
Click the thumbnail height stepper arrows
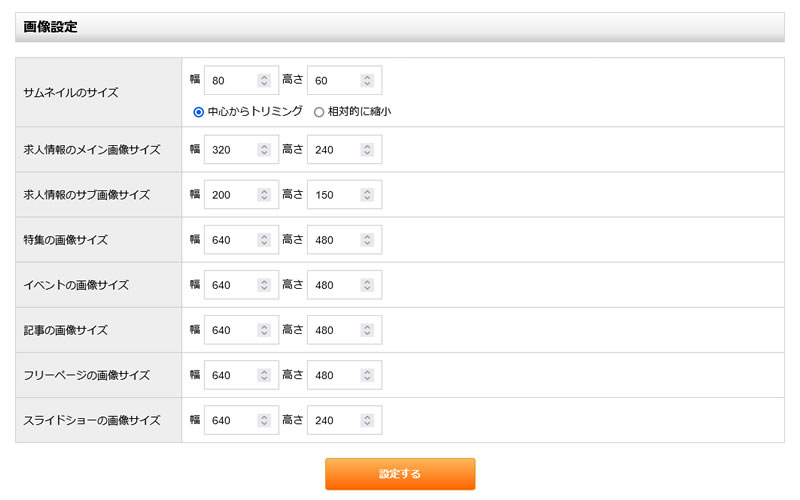tap(367, 80)
